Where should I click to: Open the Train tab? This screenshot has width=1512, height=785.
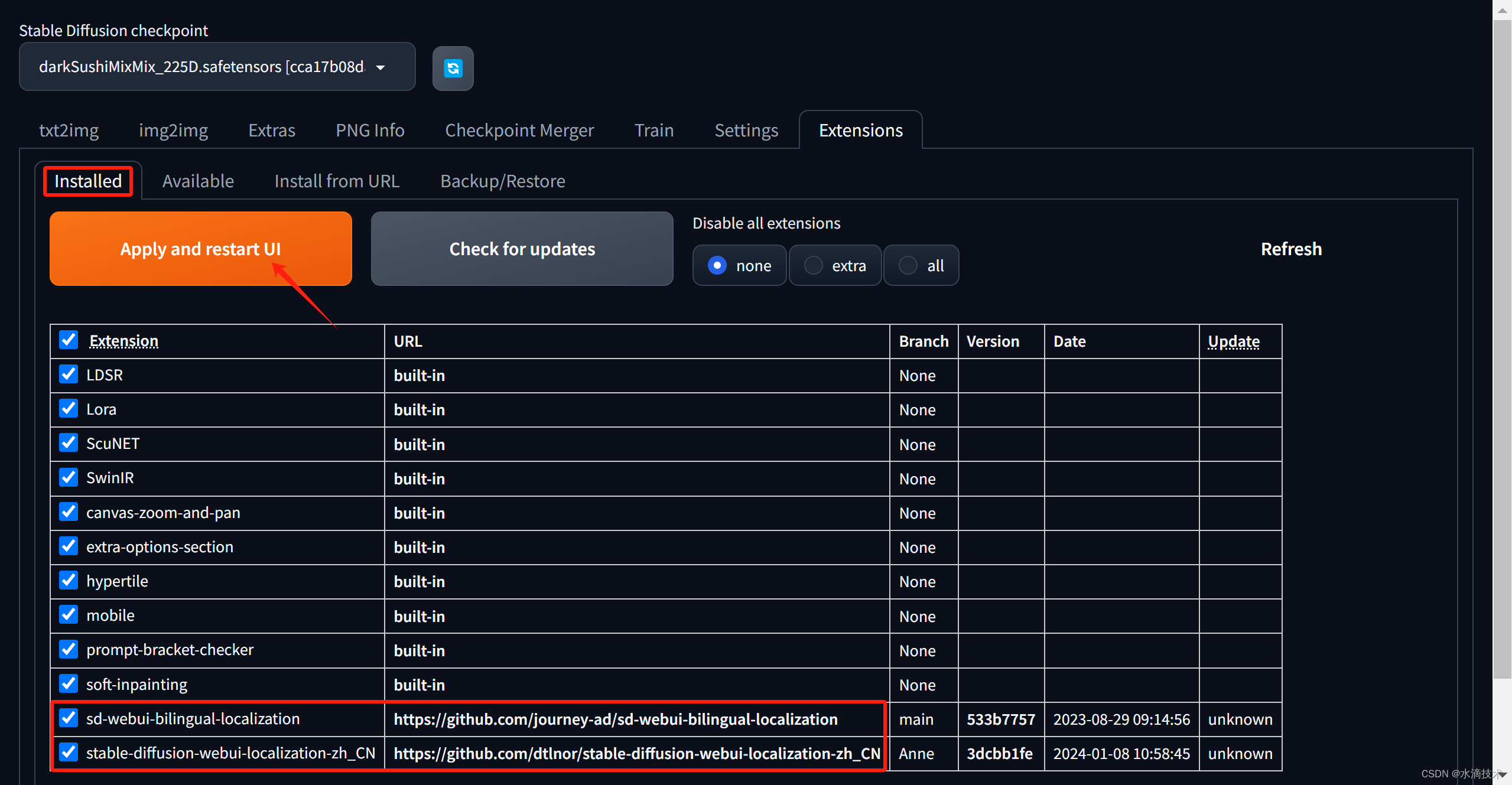point(654,130)
